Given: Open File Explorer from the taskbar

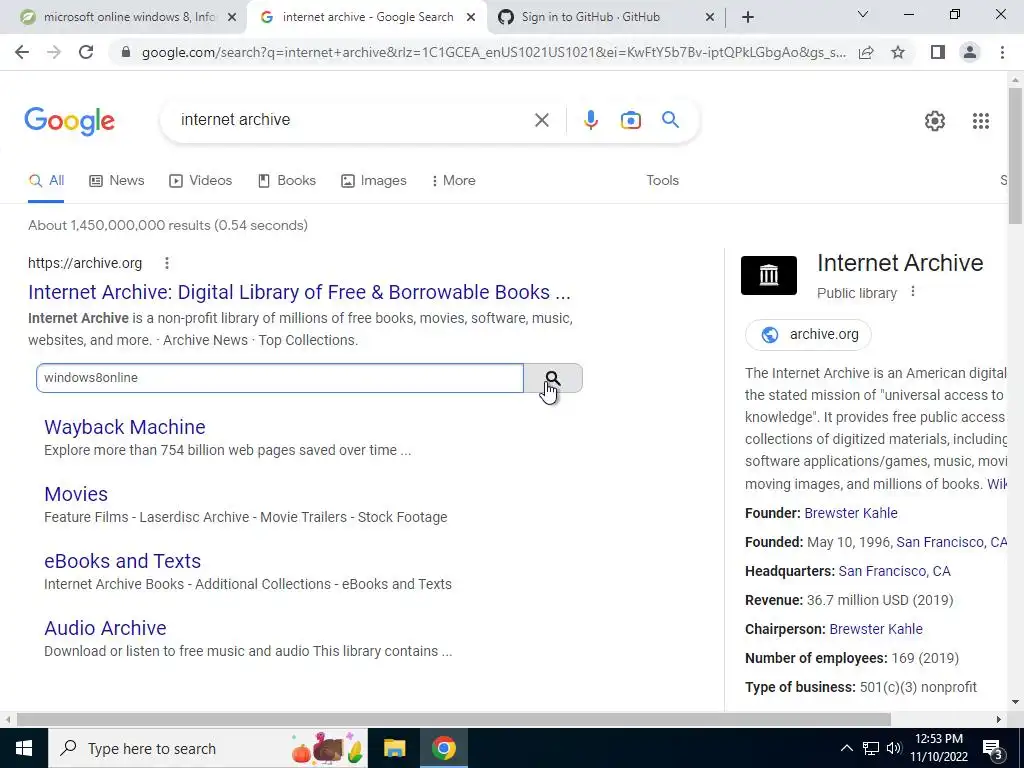Looking at the screenshot, I should [x=394, y=748].
